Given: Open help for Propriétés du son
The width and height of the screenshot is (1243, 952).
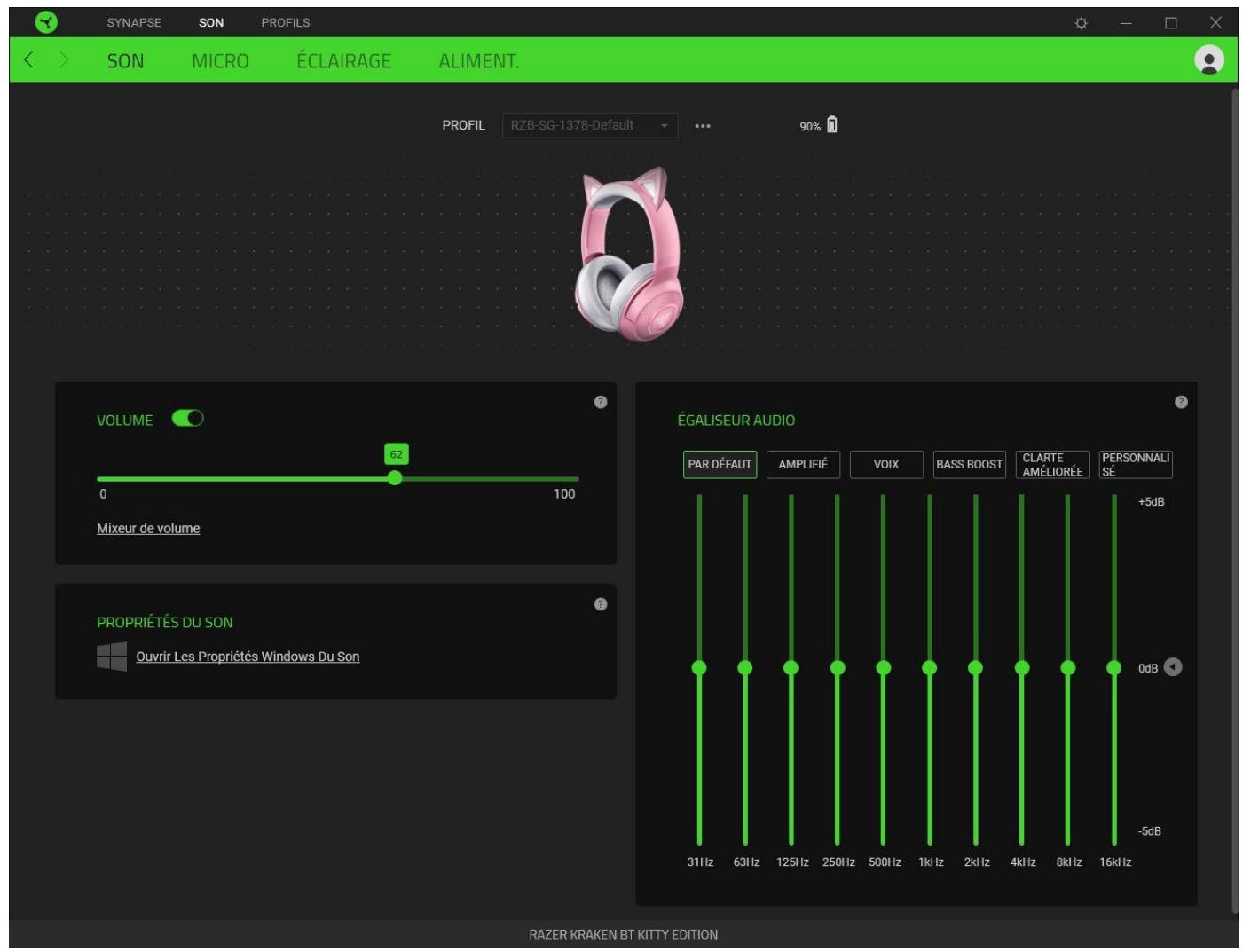Looking at the screenshot, I should [601, 604].
